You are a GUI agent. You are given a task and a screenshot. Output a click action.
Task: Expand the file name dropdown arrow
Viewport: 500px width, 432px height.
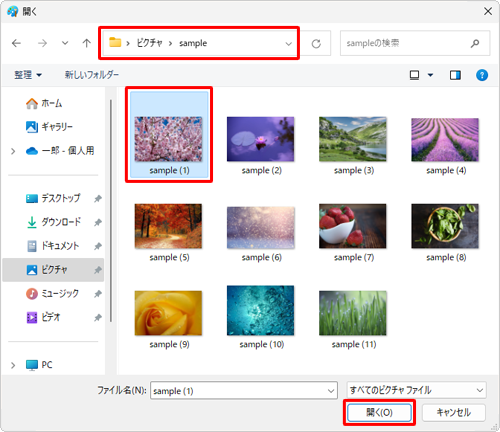pyautogui.click(x=331, y=391)
